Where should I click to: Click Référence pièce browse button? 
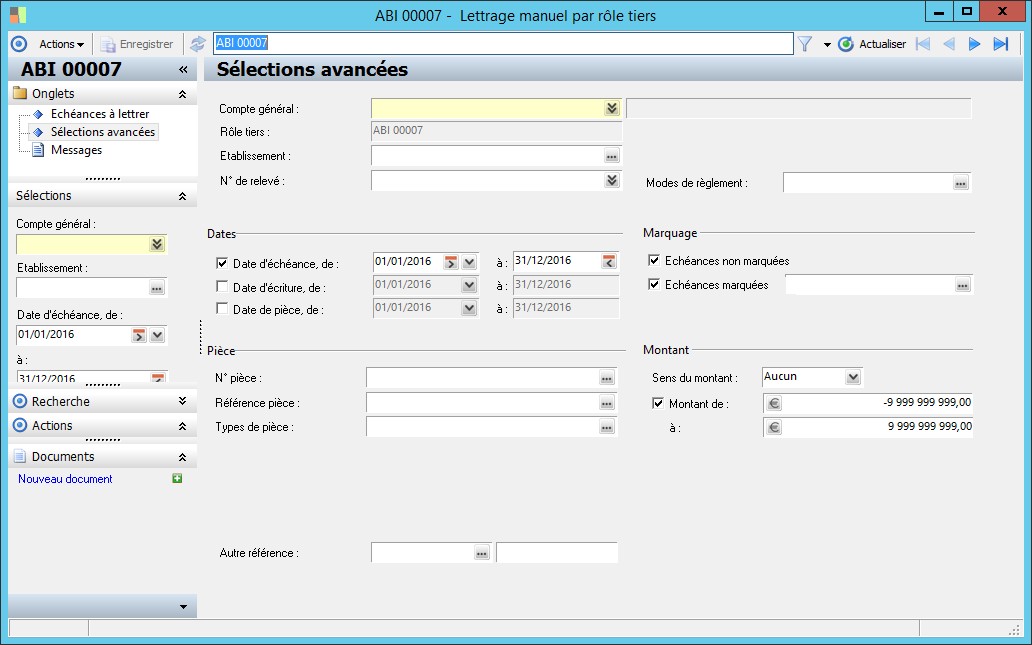[607, 403]
